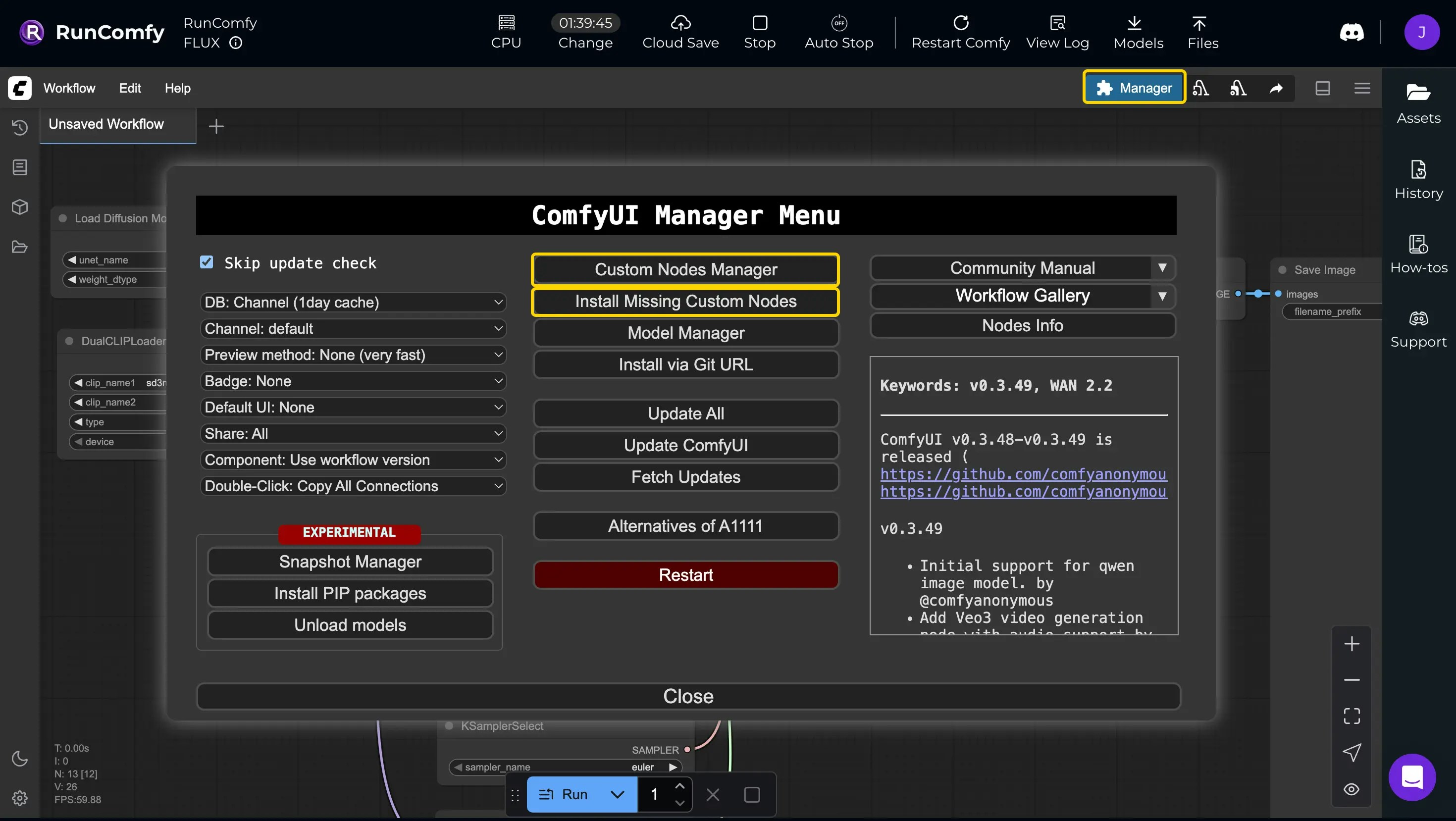The height and width of the screenshot is (821, 1456).
Task: Click Nodes Info button
Action: pos(1022,325)
